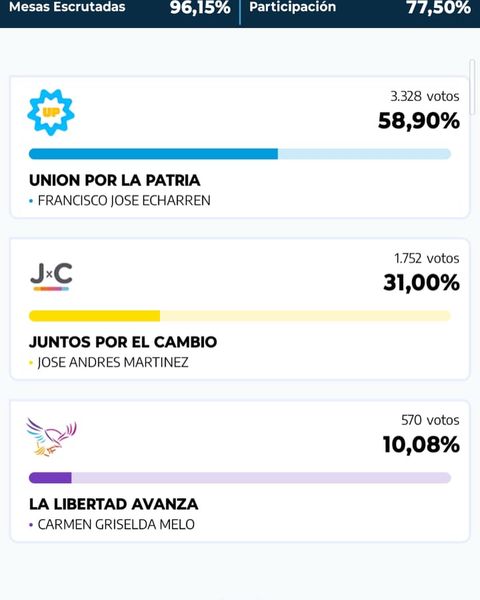
Task: Select the blue bullet beside Francisco Jose Echarren
Action: [31, 201]
